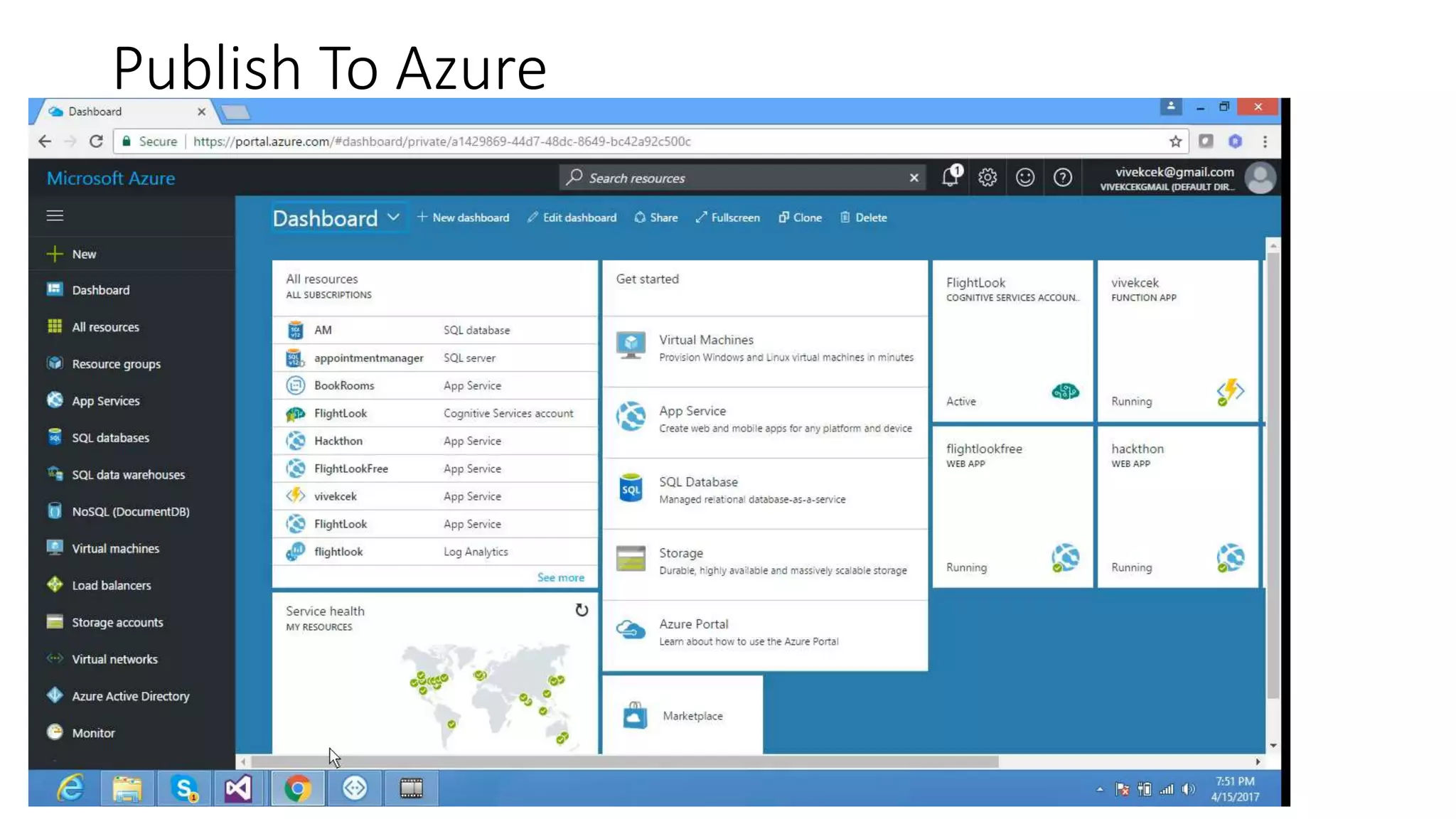Open the flightlookfree Web App tile
The image size is (1456, 819).
(x=1012, y=507)
